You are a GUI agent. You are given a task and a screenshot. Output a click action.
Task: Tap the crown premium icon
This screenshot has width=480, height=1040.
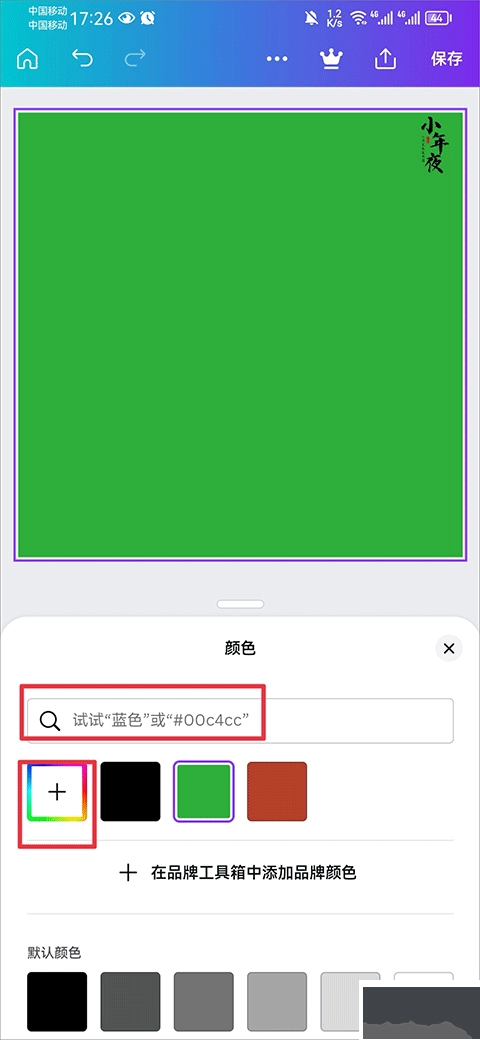(x=330, y=59)
